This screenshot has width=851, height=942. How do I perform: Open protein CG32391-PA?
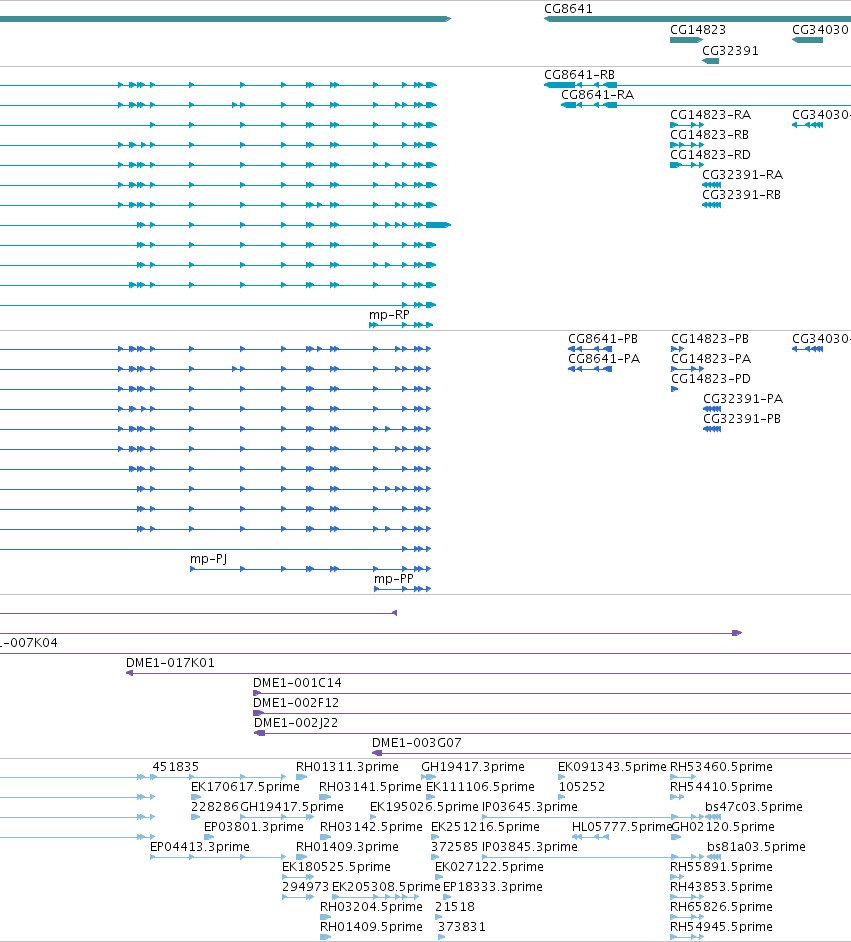click(x=743, y=399)
